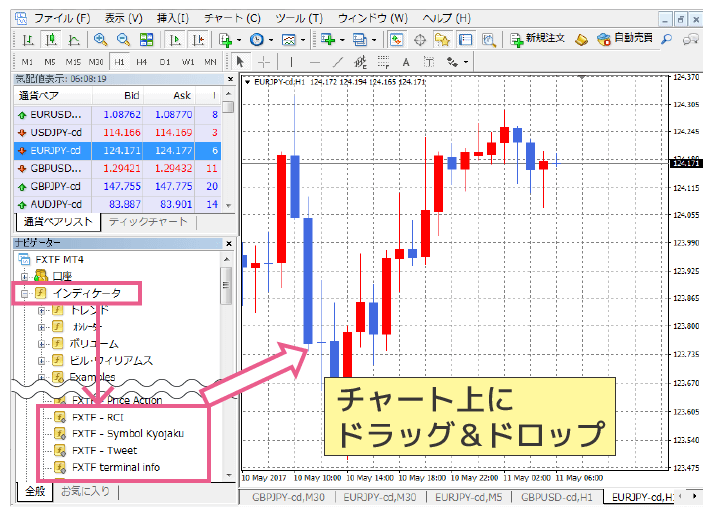Open the GBPUSD-cd,H1 chart tab
The image size is (710, 516).
tap(556, 497)
